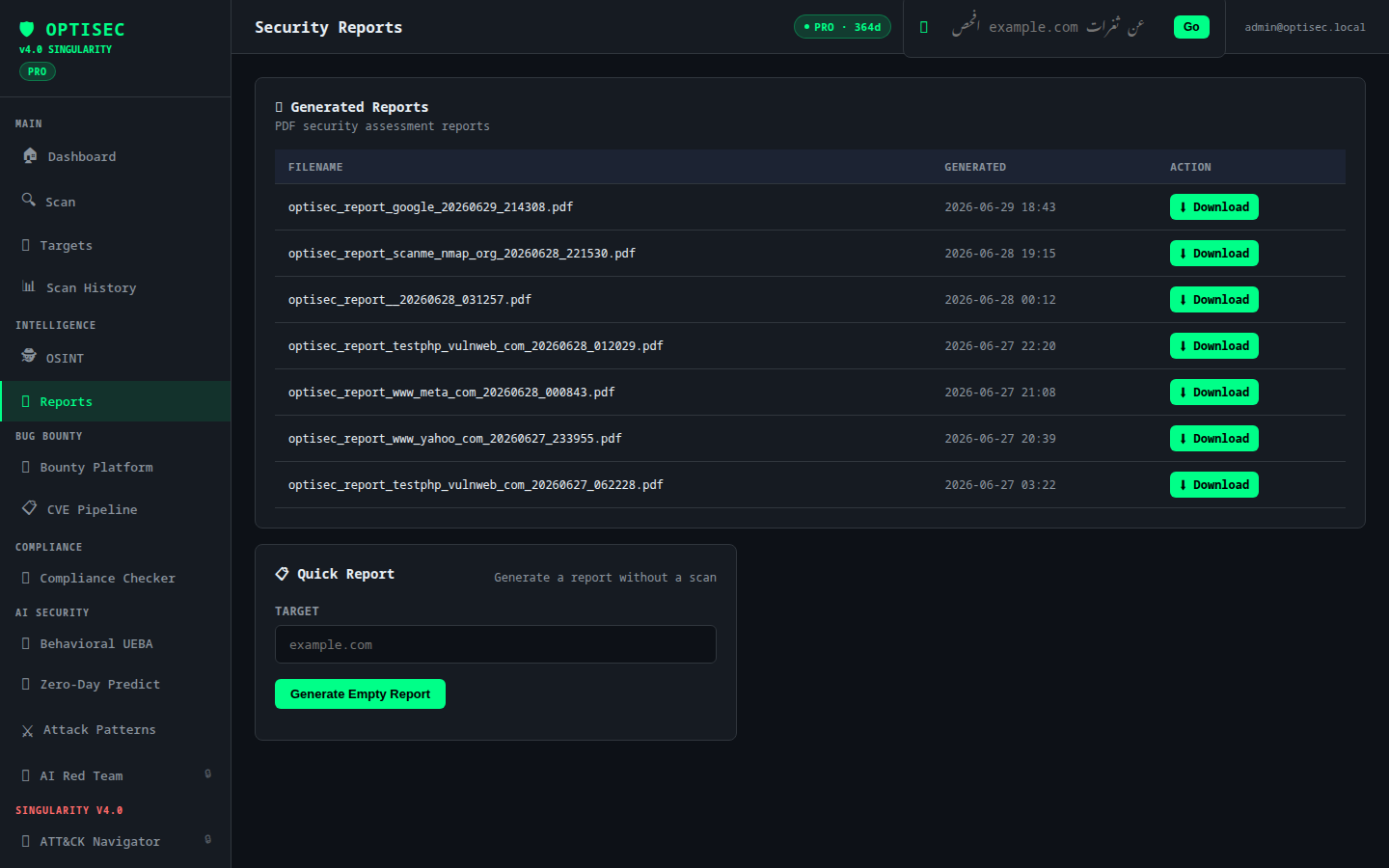1389x868 pixels.
Task: Click lock icon beside ATT&CK Navigator
Action: tap(208, 839)
